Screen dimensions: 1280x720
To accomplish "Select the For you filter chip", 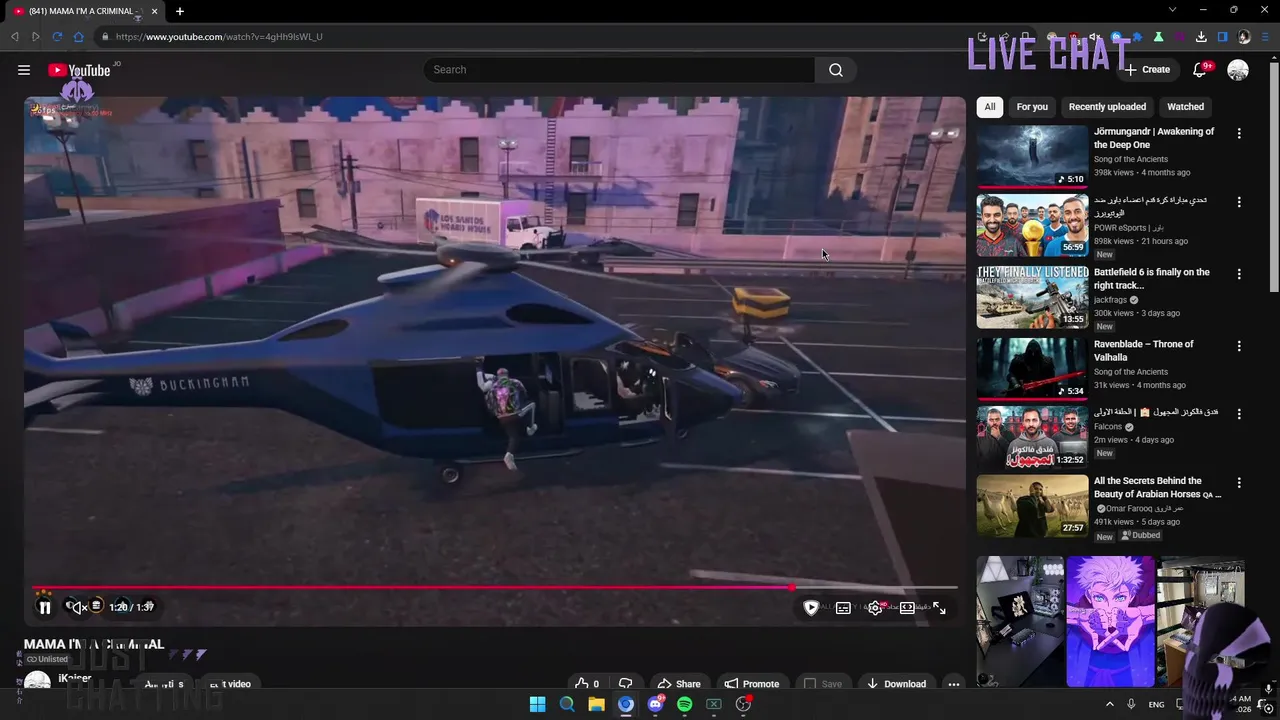I will (x=1032, y=107).
